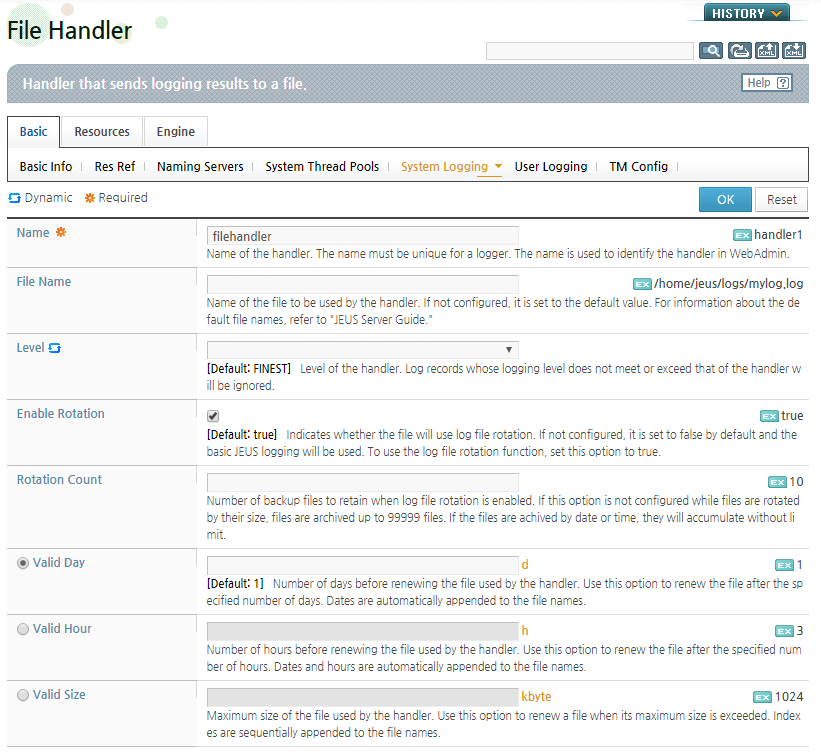Open the User Logging subtab

pyautogui.click(x=551, y=166)
